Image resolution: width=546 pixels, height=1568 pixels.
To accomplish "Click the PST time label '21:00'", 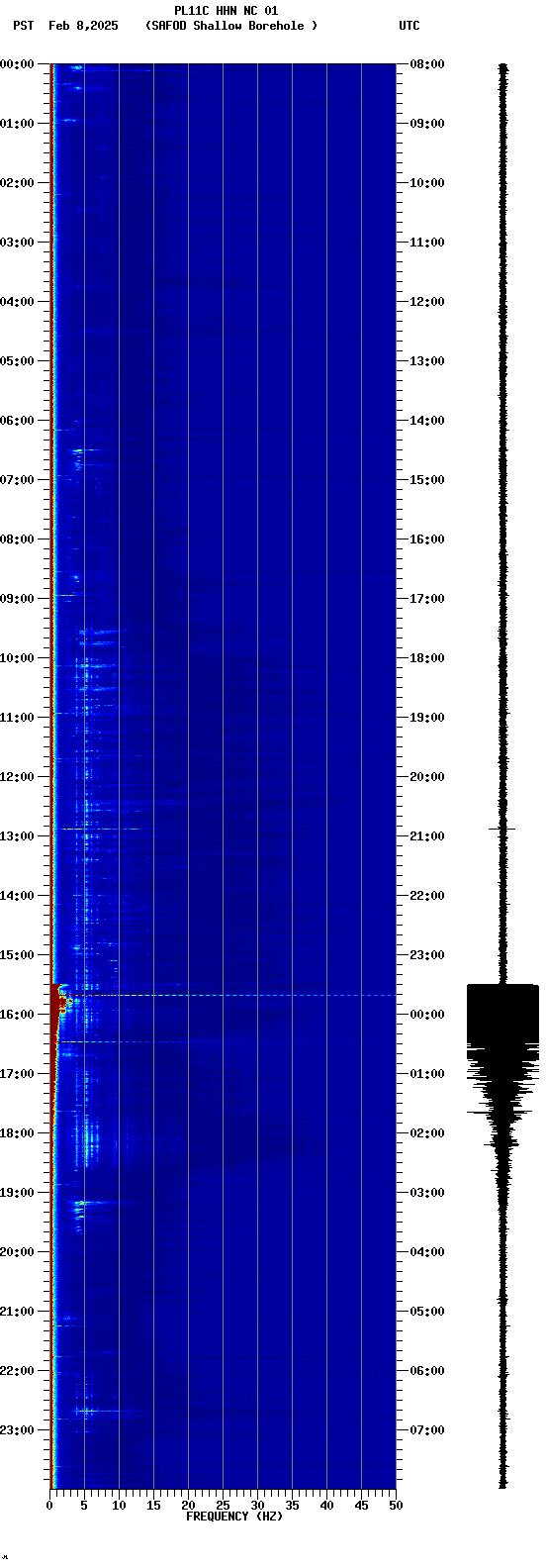I will (x=17, y=1312).
